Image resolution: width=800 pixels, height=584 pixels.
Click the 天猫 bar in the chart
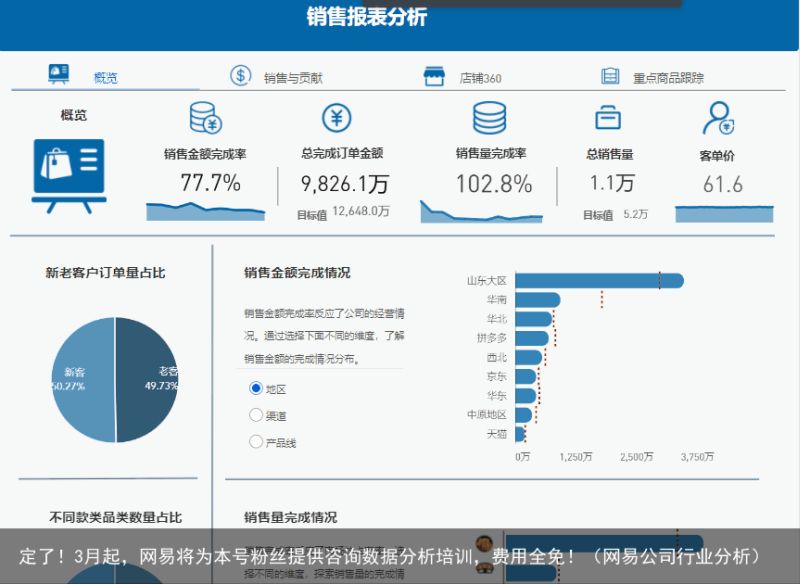pyautogui.click(x=520, y=434)
